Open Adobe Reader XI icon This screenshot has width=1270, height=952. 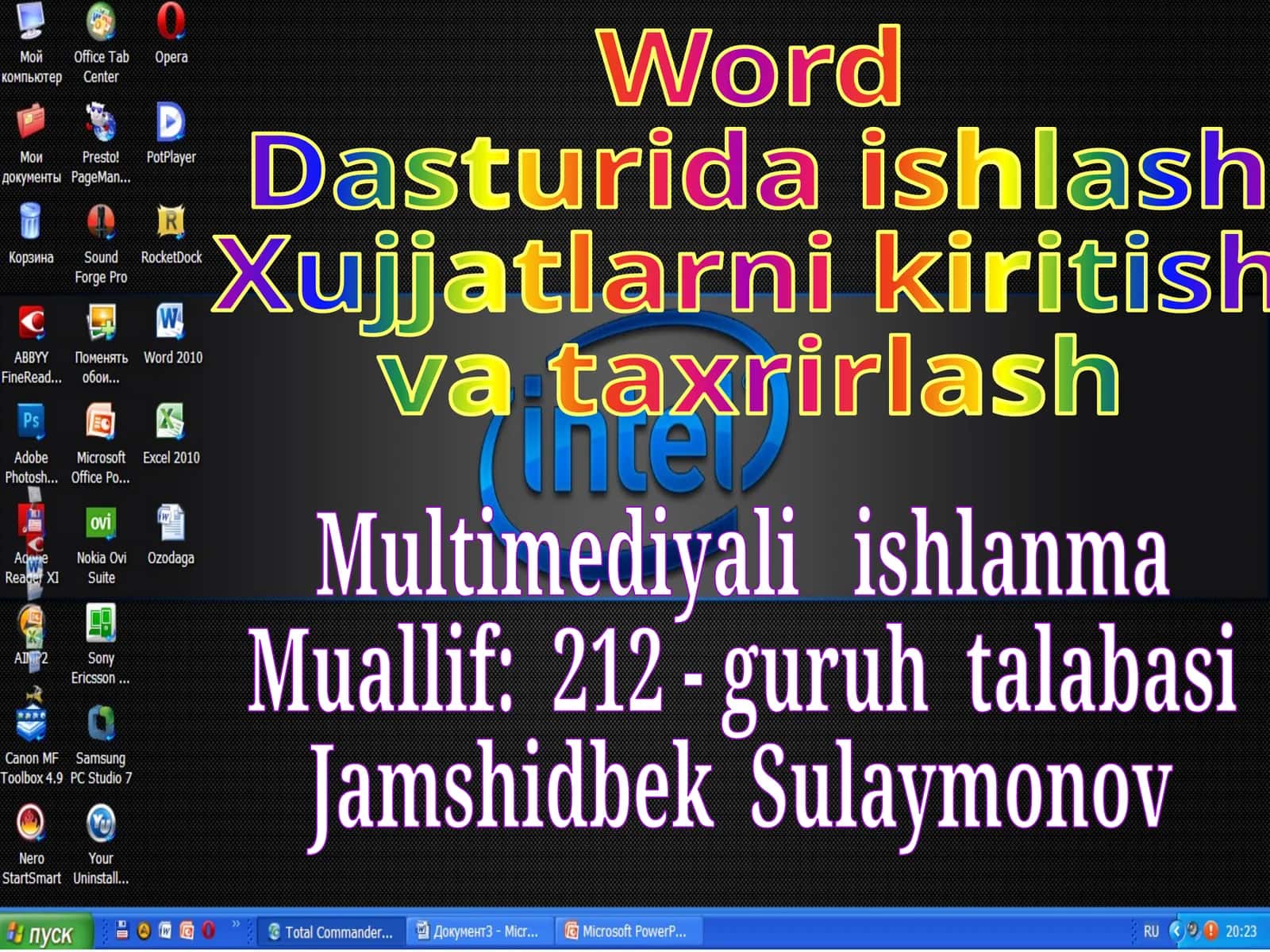pos(31,543)
